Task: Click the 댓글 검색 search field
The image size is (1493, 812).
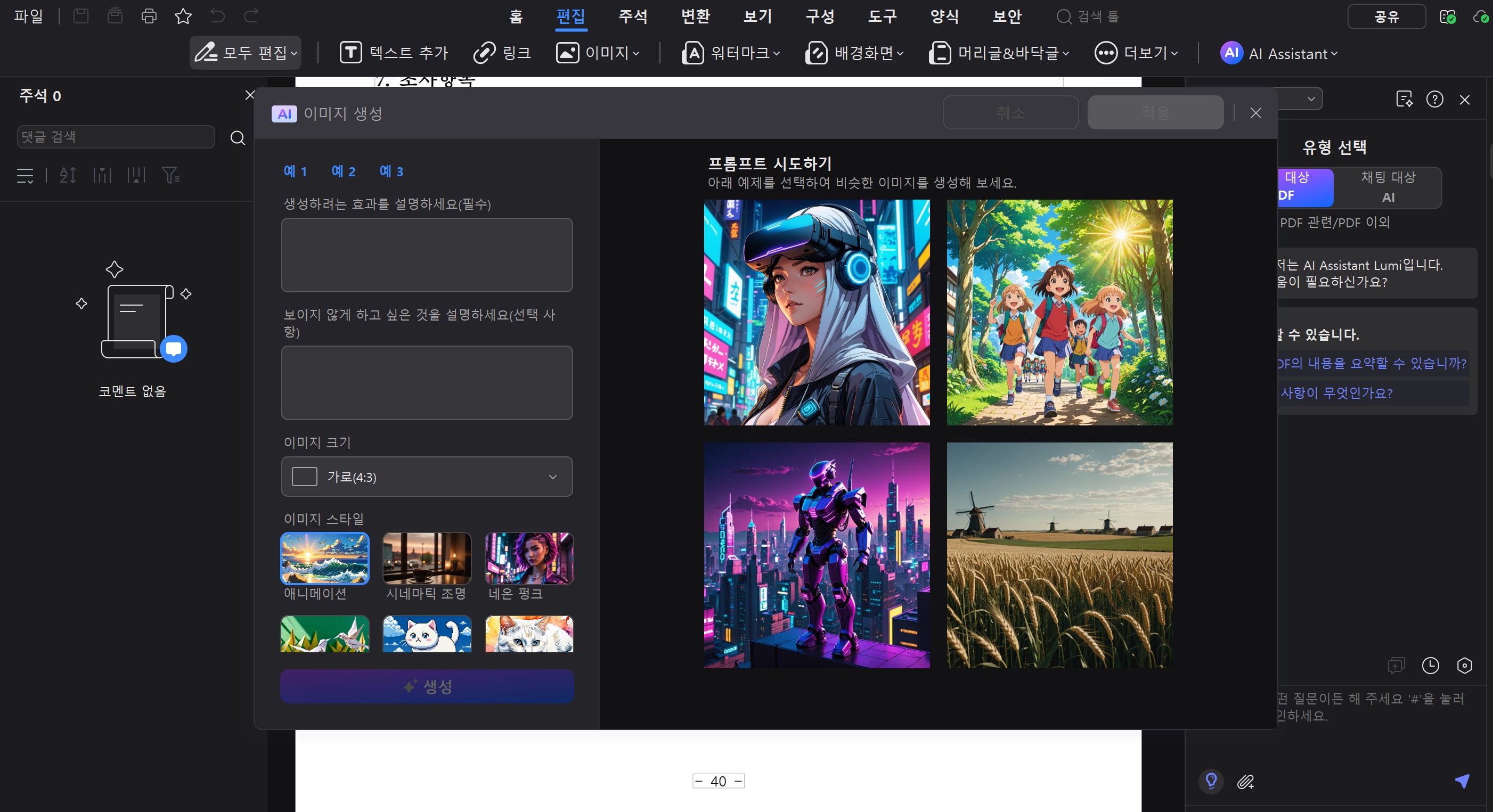Action: [116, 137]
